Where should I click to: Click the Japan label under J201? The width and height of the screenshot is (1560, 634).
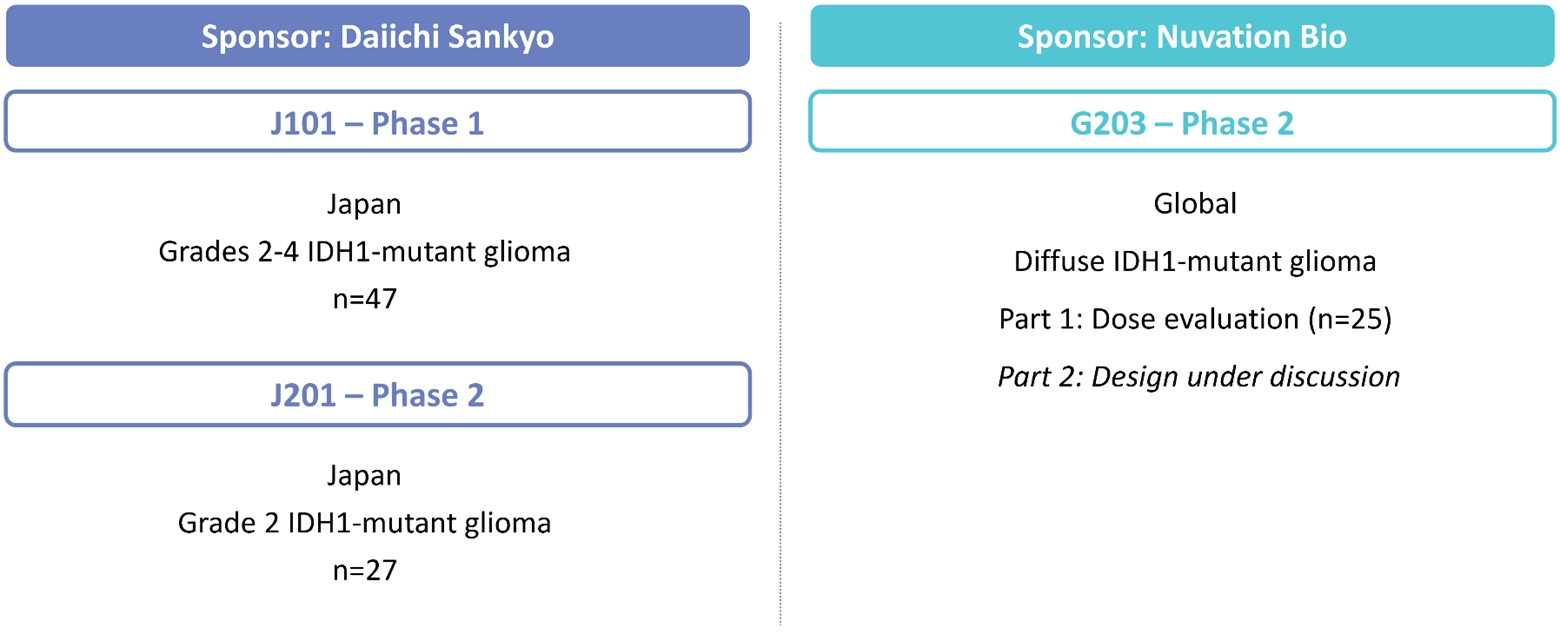[x=364, y=475]
